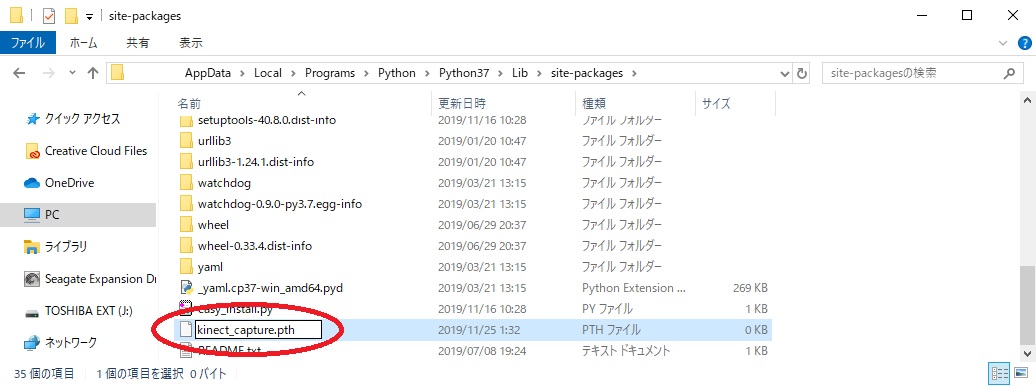Click the urllib3 folder icon
The image size is (1036, 386).
(x=186, y=141)
